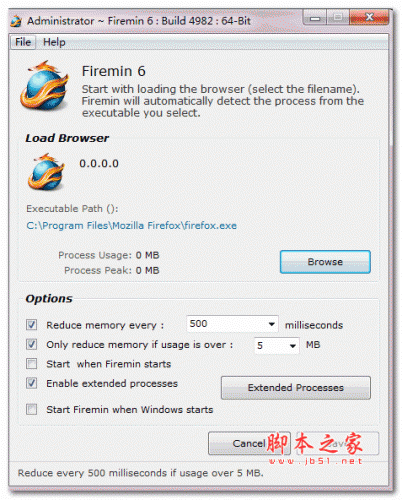
Task: Click the Browse button
Action: point(325,262)
